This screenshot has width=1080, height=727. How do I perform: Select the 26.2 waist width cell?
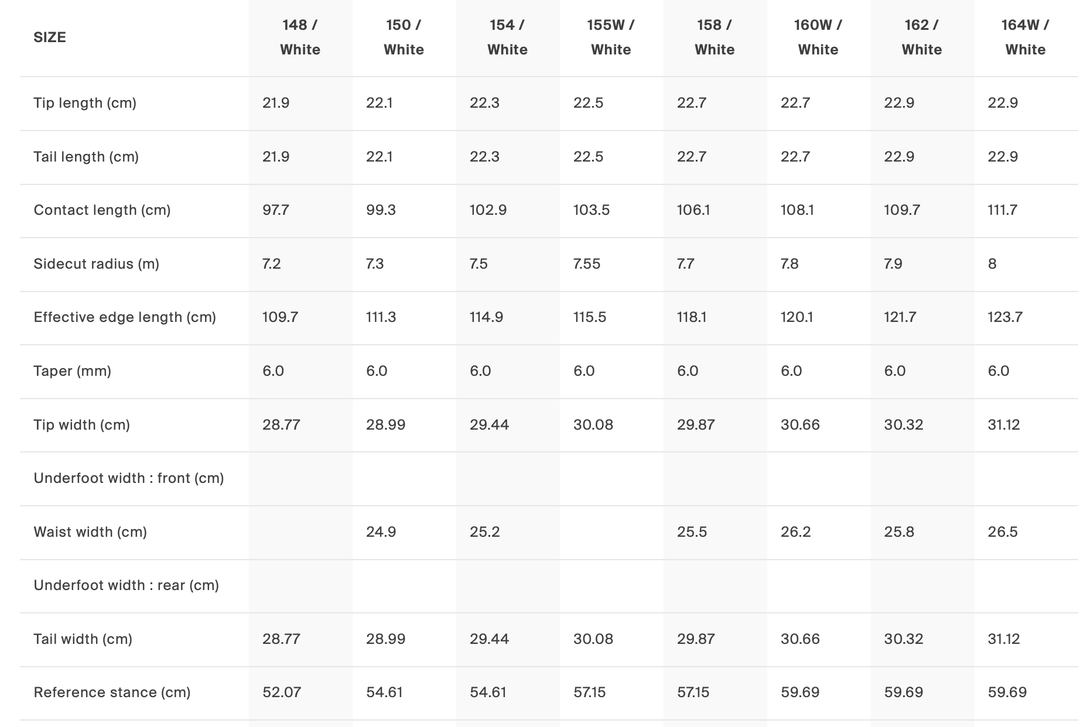coord(796,532)
